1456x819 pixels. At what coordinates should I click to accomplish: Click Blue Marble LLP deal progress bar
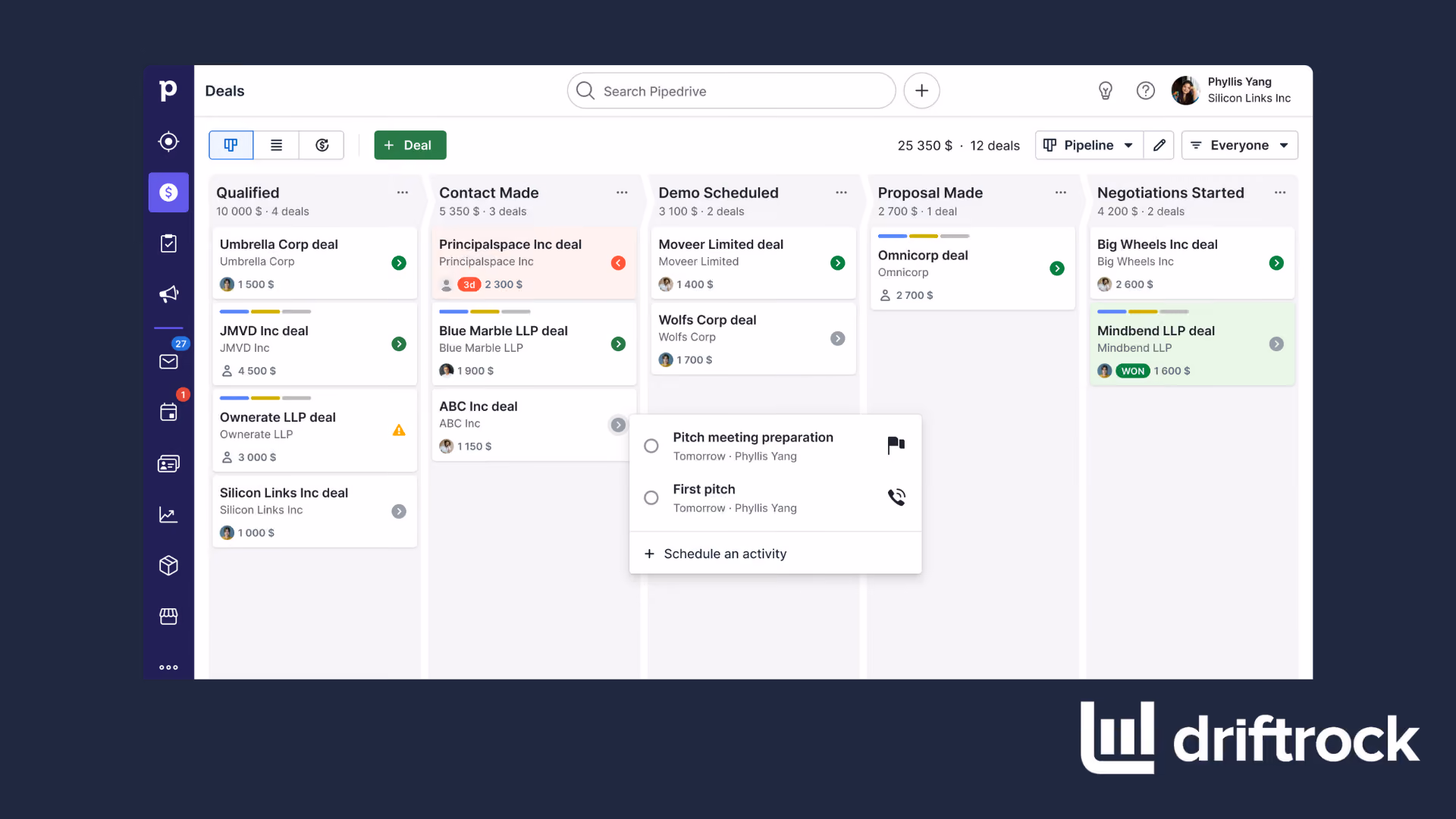tap(485, 312)
